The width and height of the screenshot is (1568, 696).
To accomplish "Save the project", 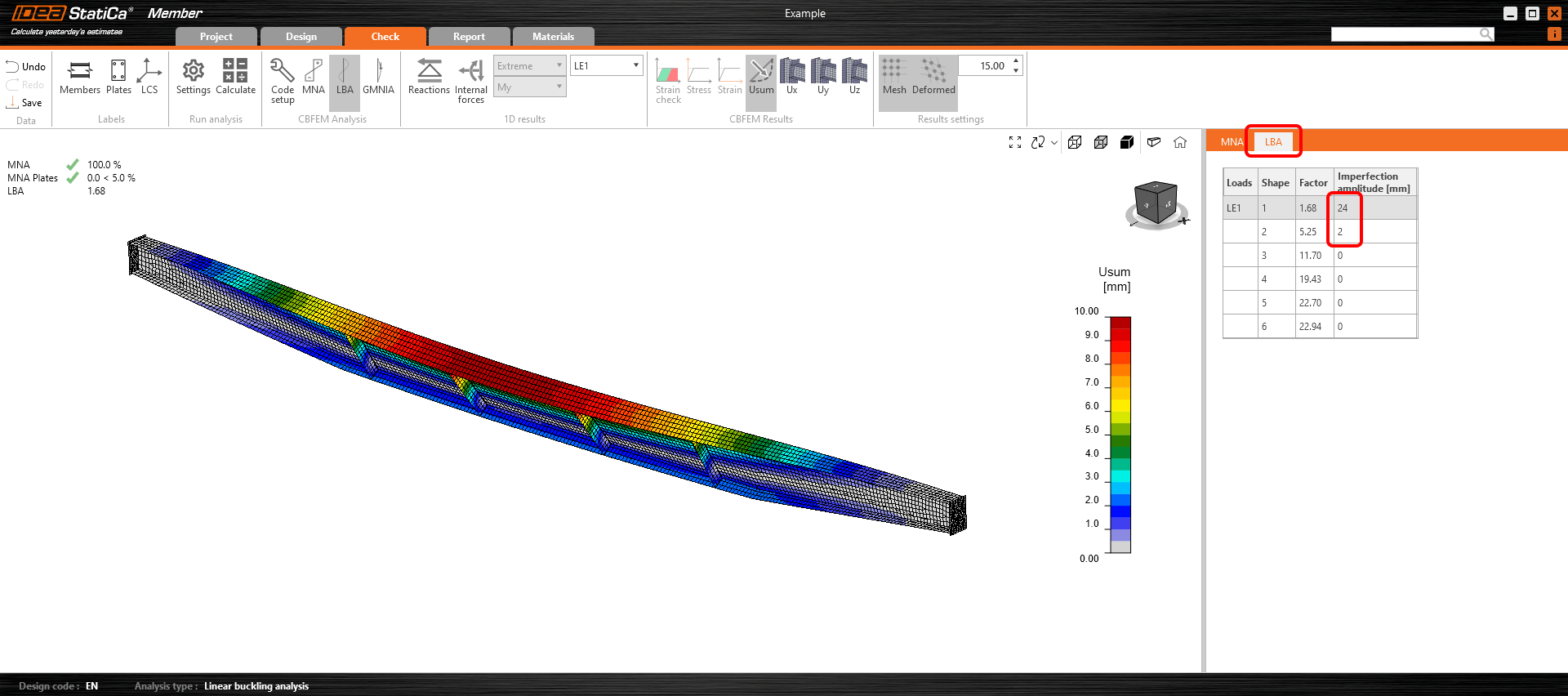I will [24, 103].
